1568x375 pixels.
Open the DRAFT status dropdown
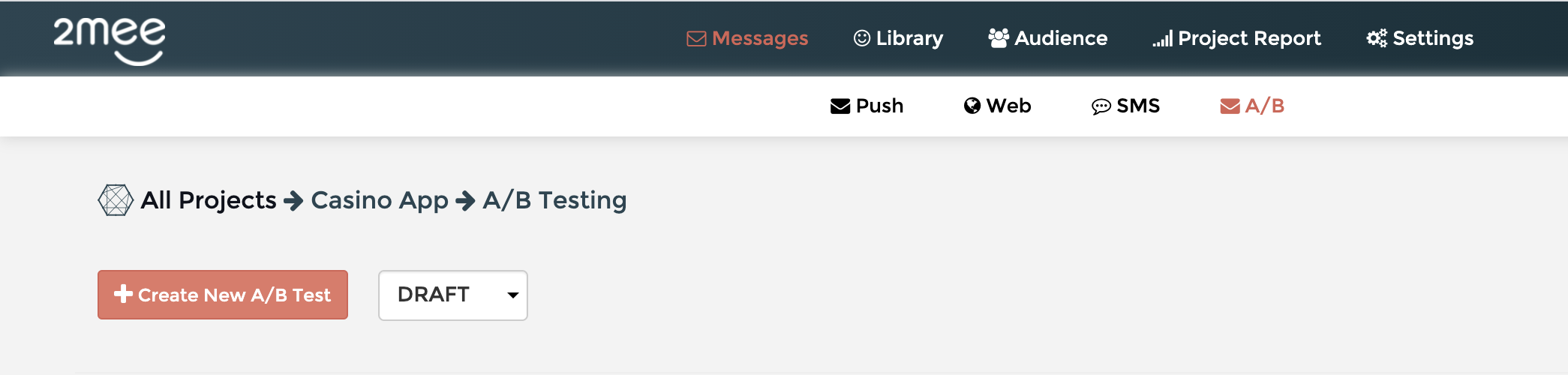pos(452,295)
